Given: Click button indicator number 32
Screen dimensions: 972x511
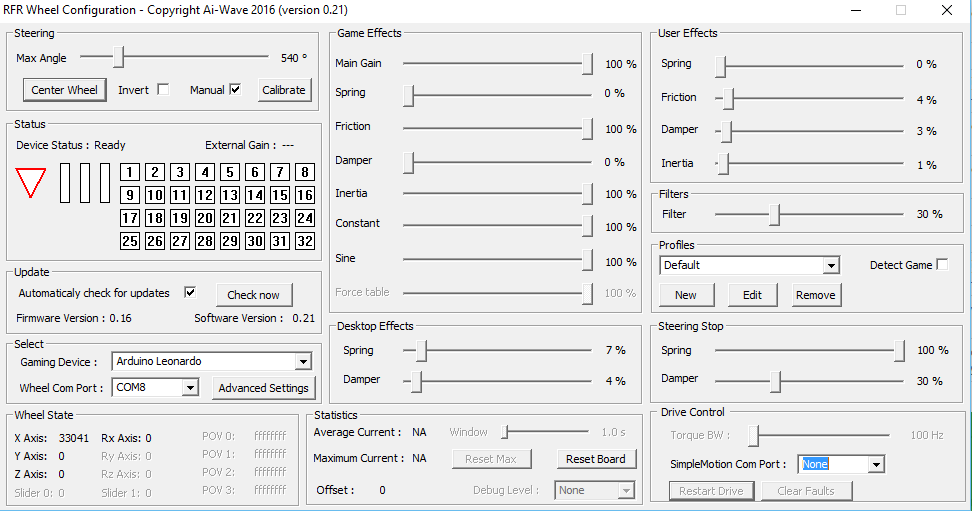Looking at the screenshot, I should (304, 241).
